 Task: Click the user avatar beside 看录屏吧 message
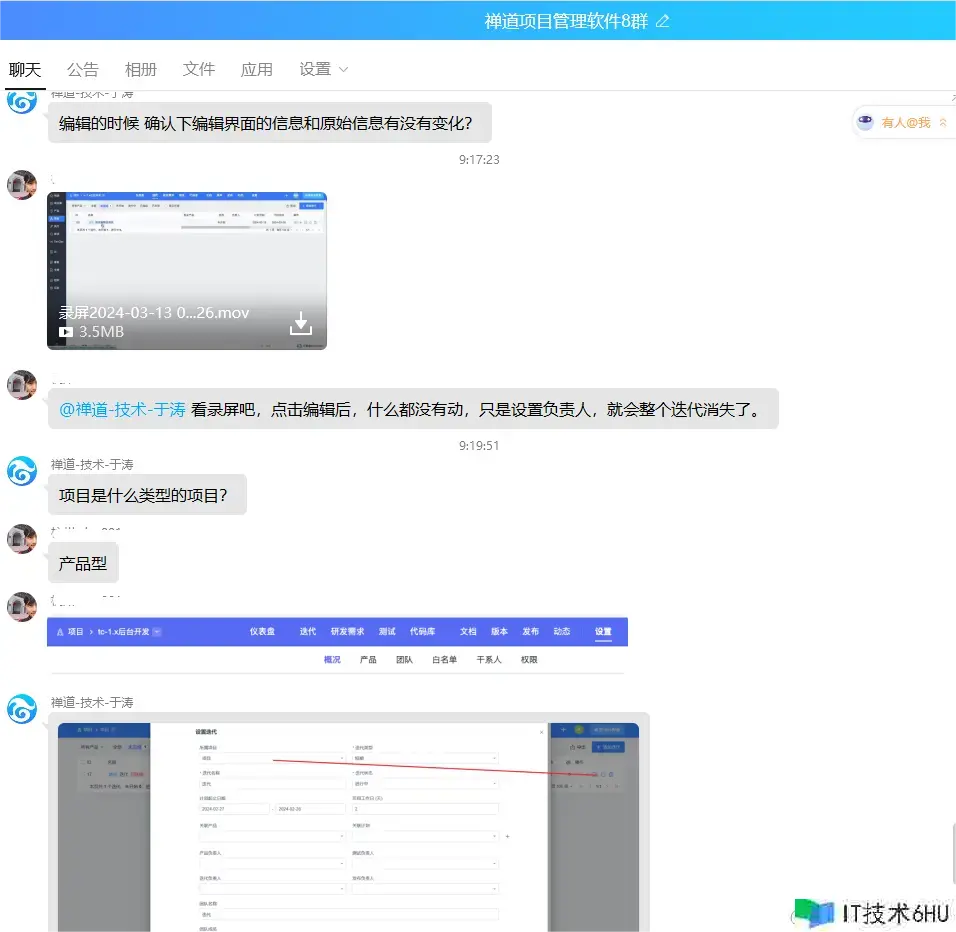[x=22, y=385]
